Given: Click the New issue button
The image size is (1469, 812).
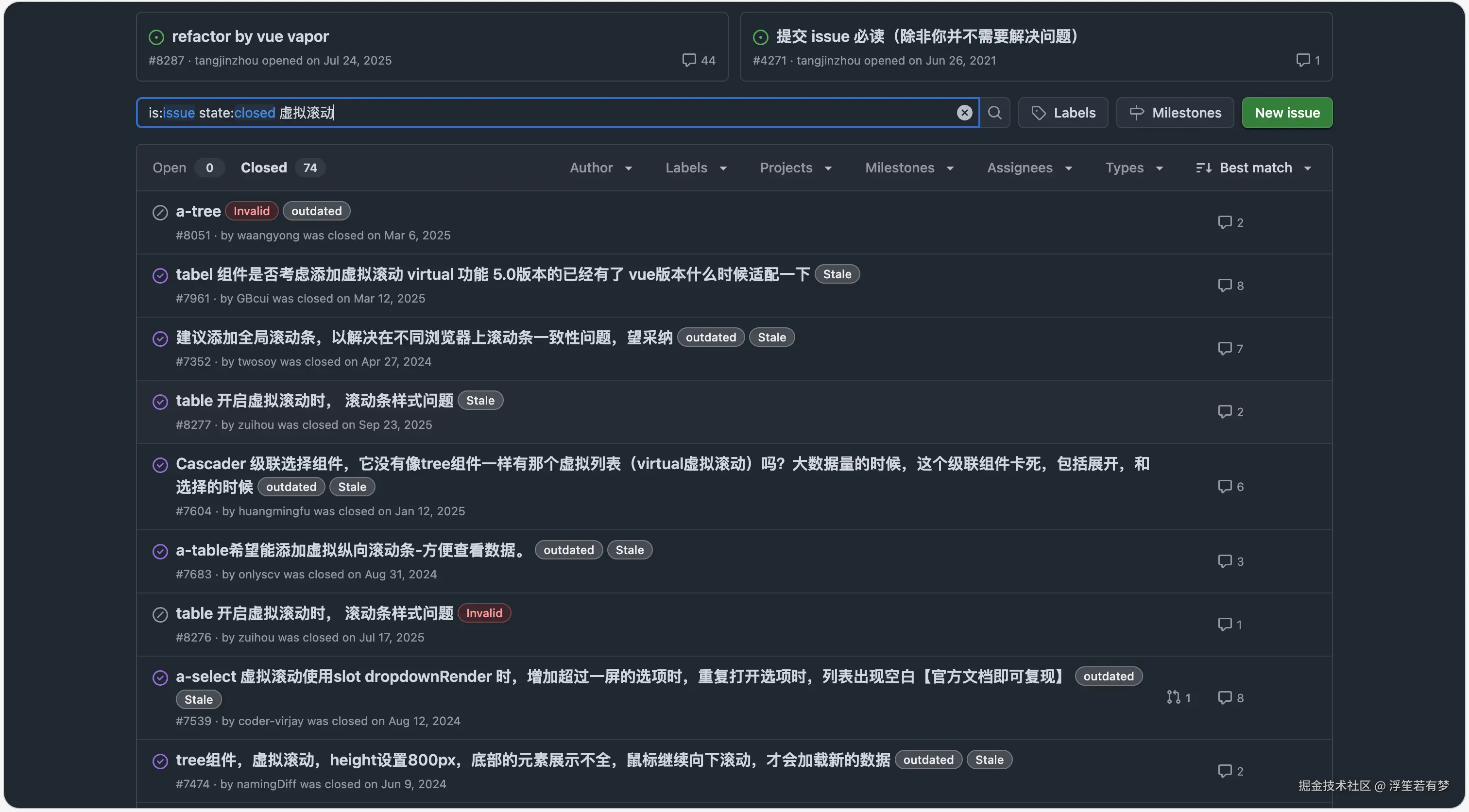Looking at the screenshot, I should click(1286, 113).
